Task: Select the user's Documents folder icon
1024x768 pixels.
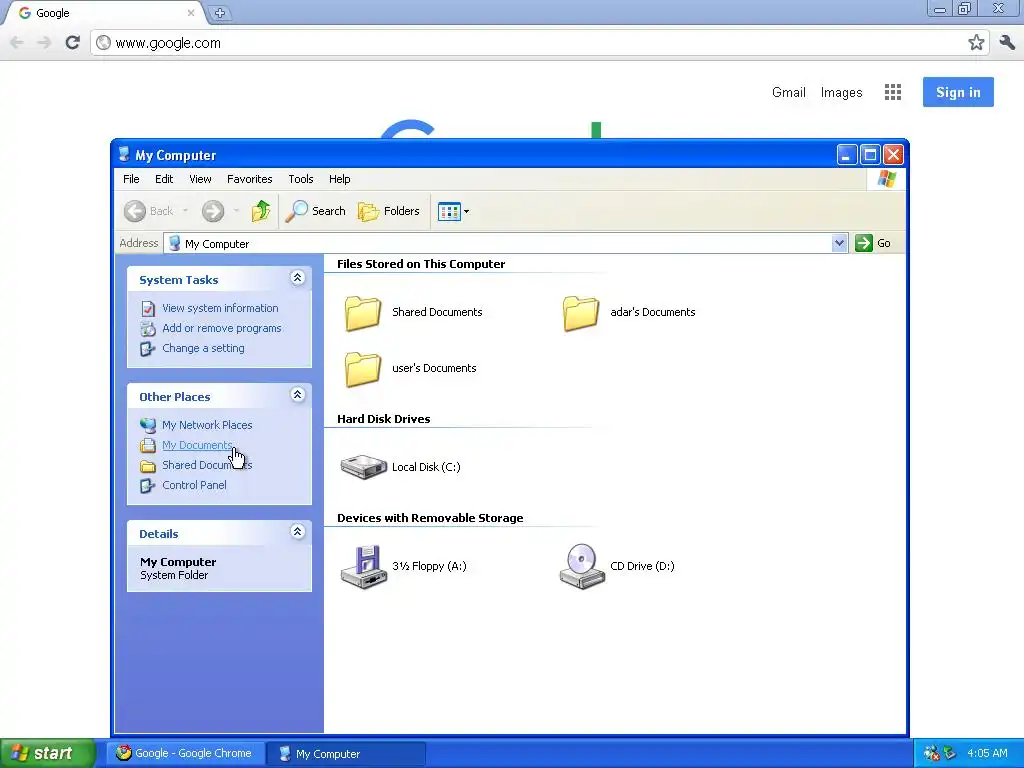Action: click(x=362, y=369)
